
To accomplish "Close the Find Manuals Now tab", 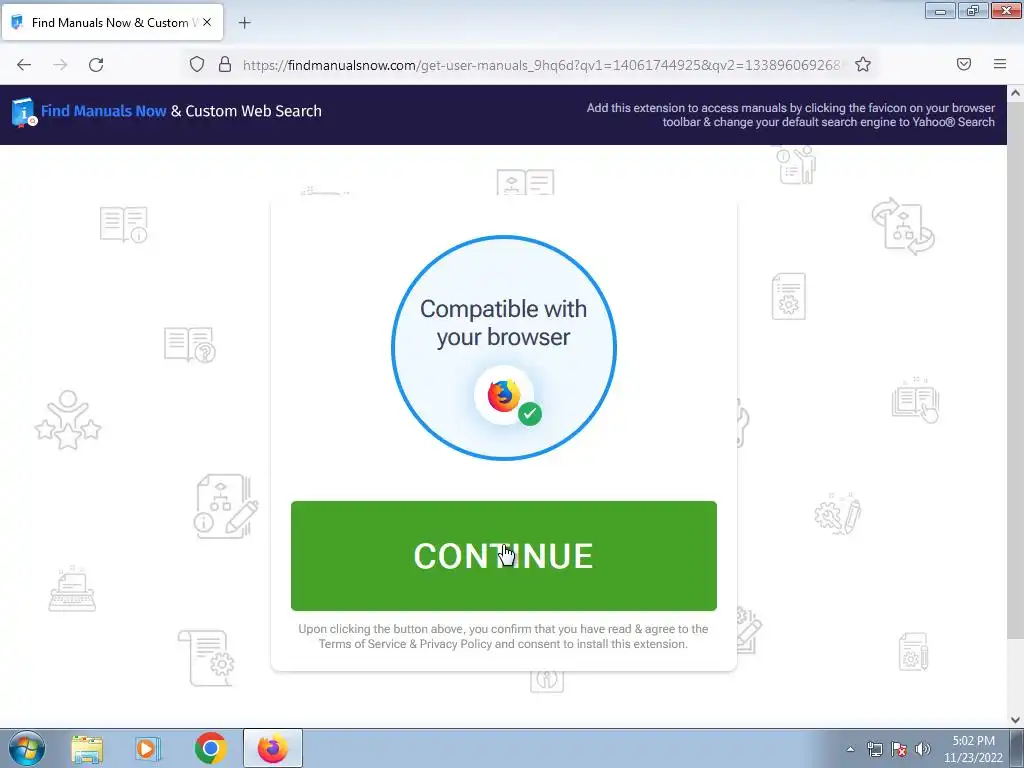I will click(207, 22).
